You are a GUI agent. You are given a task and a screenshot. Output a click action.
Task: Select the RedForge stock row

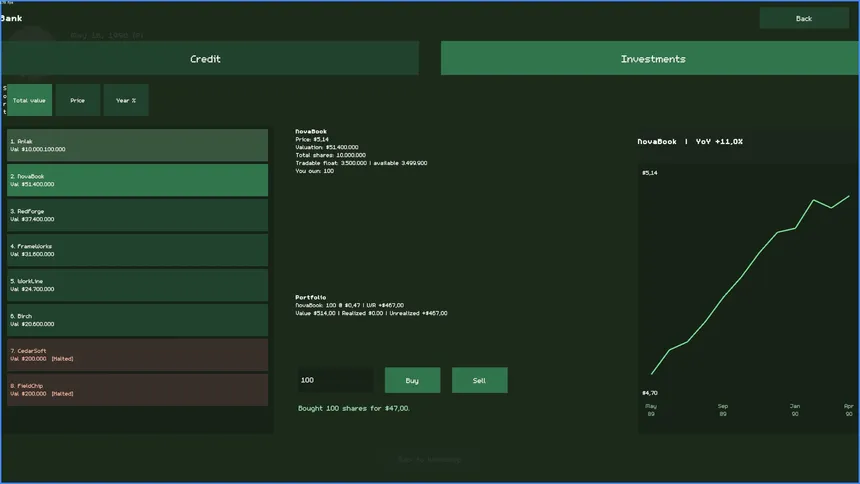coord(138,215)
